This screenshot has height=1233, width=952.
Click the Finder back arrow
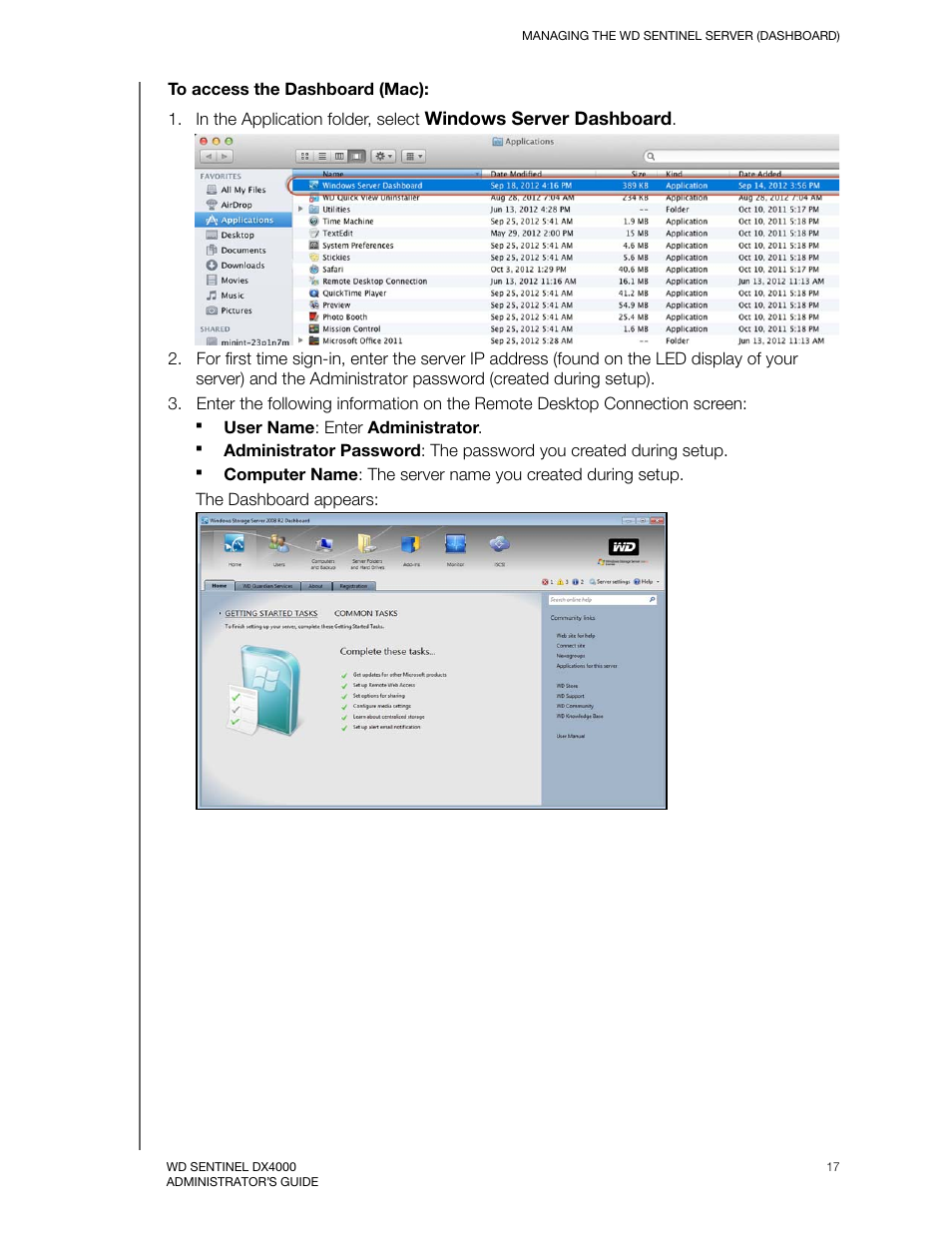pos(209,157)
